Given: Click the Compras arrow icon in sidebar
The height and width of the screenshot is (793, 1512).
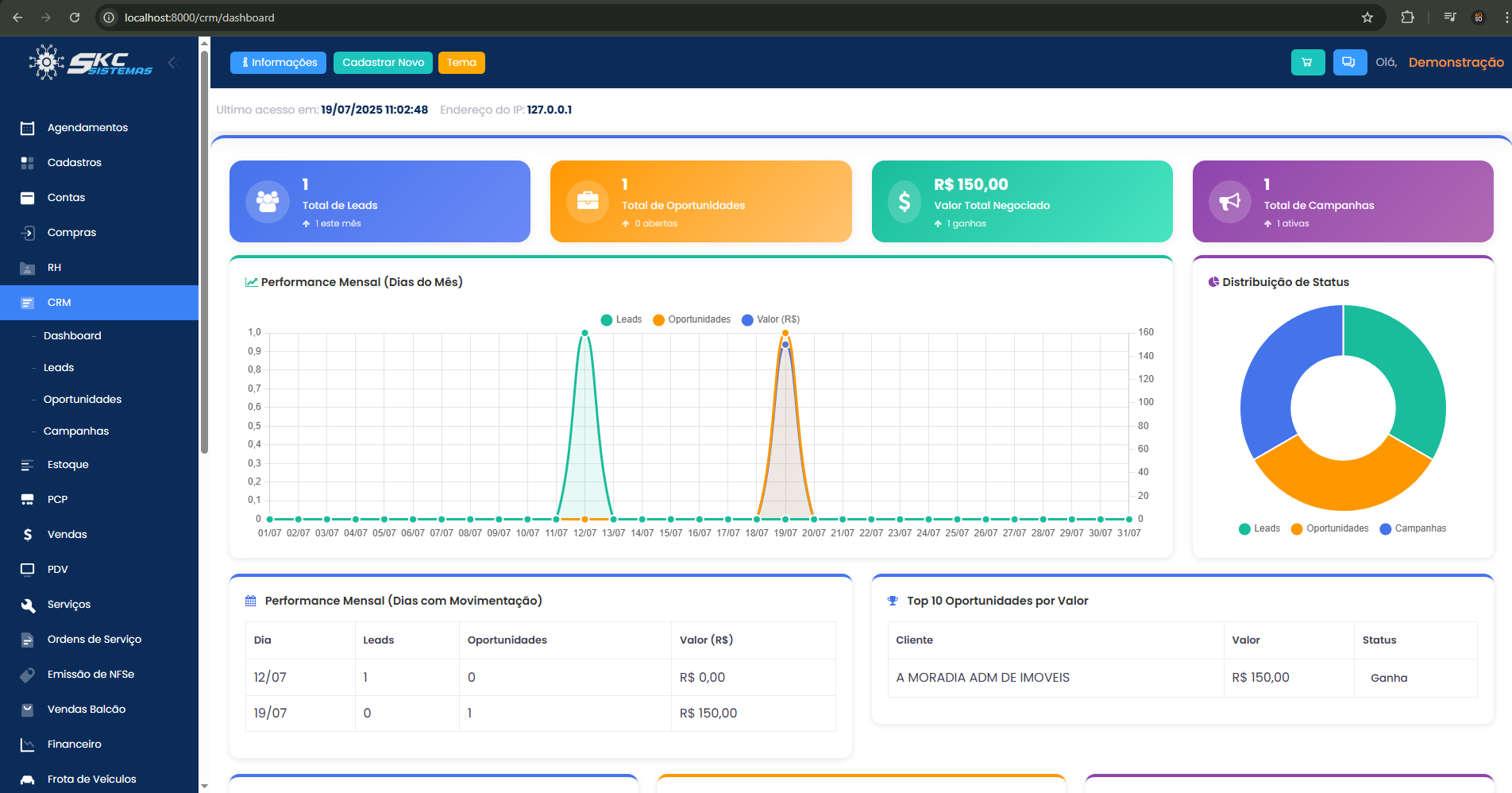Looking at the screenshot, I should 26,232.
